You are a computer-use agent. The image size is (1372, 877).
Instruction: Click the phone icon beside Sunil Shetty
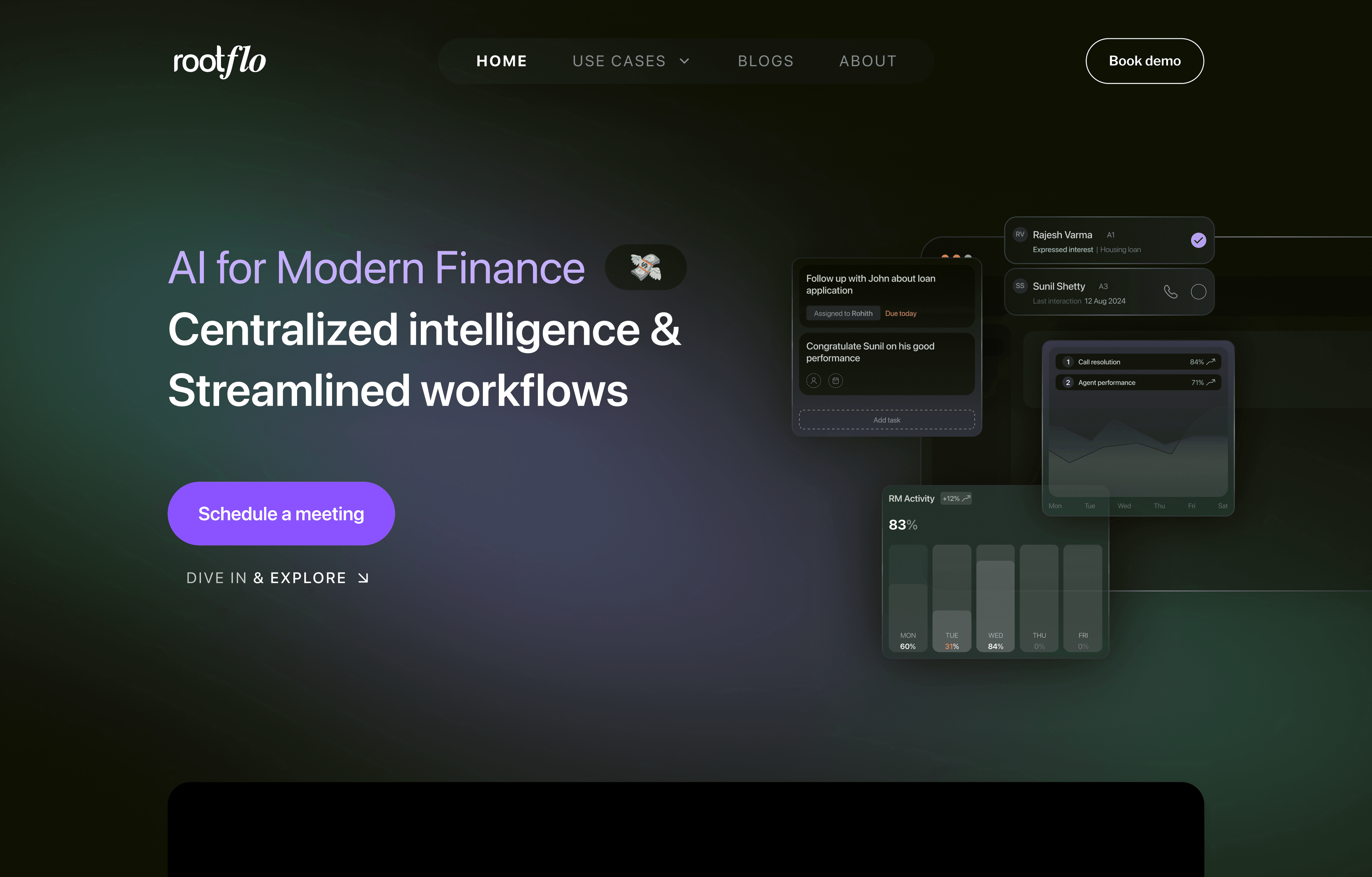(x=1170, y=292)
